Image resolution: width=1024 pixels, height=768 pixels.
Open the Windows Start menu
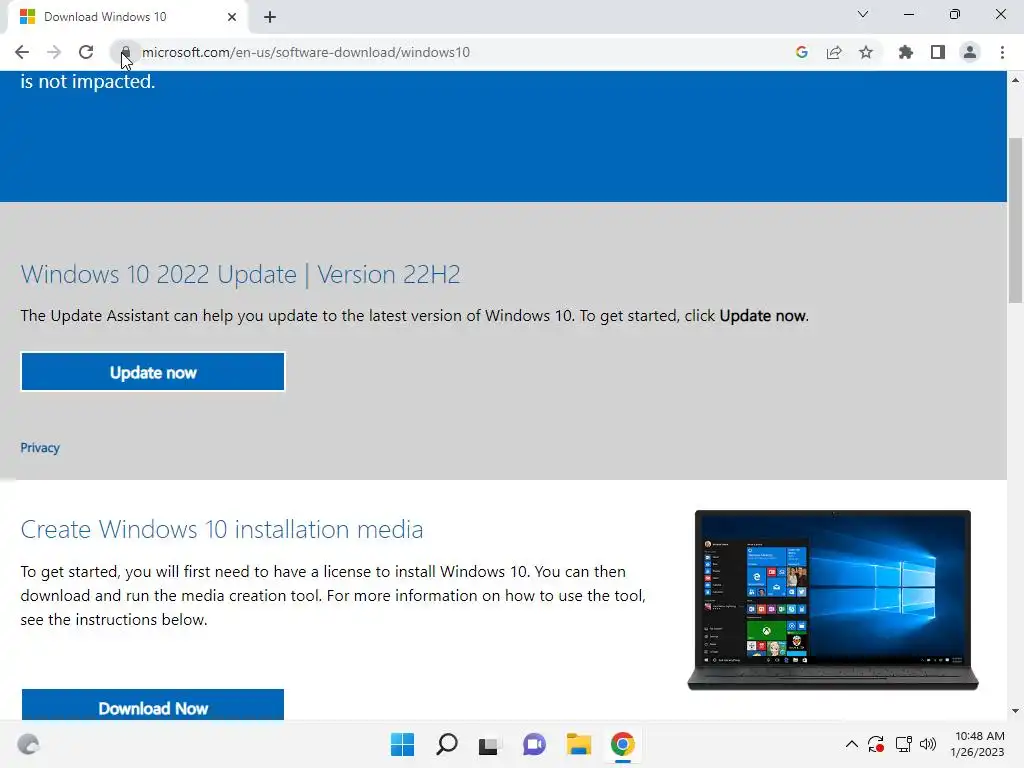point(402,744)
